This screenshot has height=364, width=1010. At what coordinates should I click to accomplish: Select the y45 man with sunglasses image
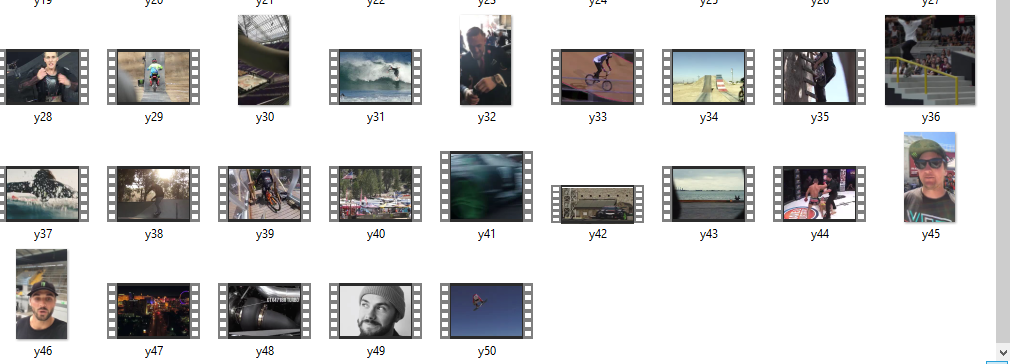click(929, 177)
